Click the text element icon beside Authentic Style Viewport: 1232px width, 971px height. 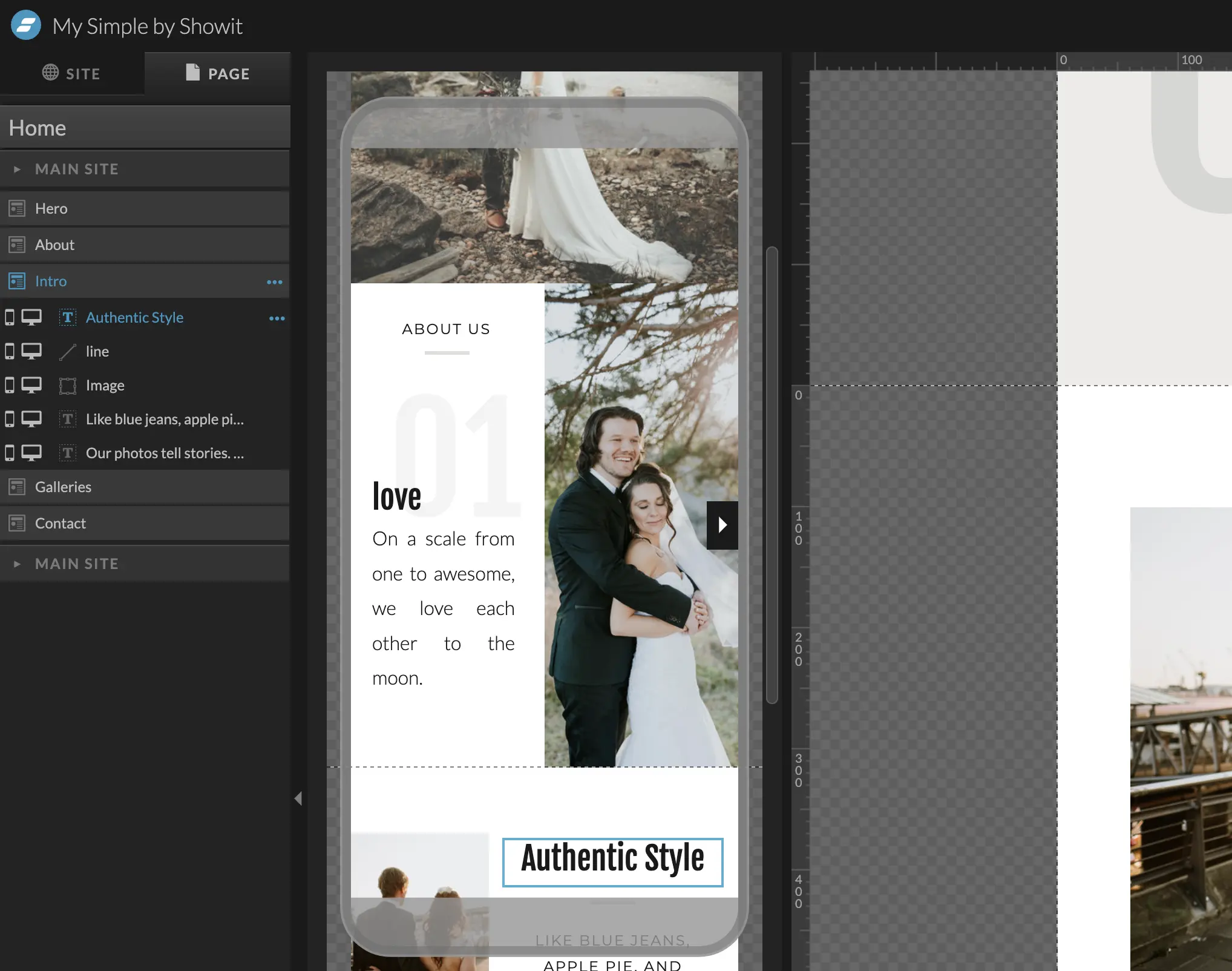tap(68, 317)
